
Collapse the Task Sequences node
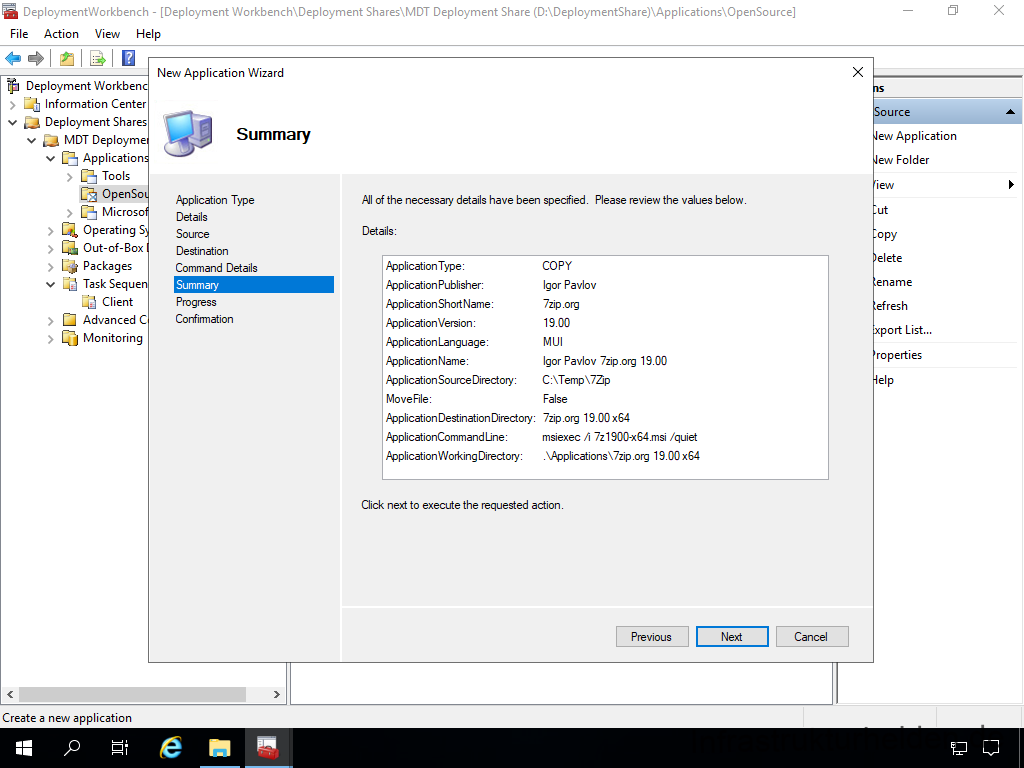(50, 284)
